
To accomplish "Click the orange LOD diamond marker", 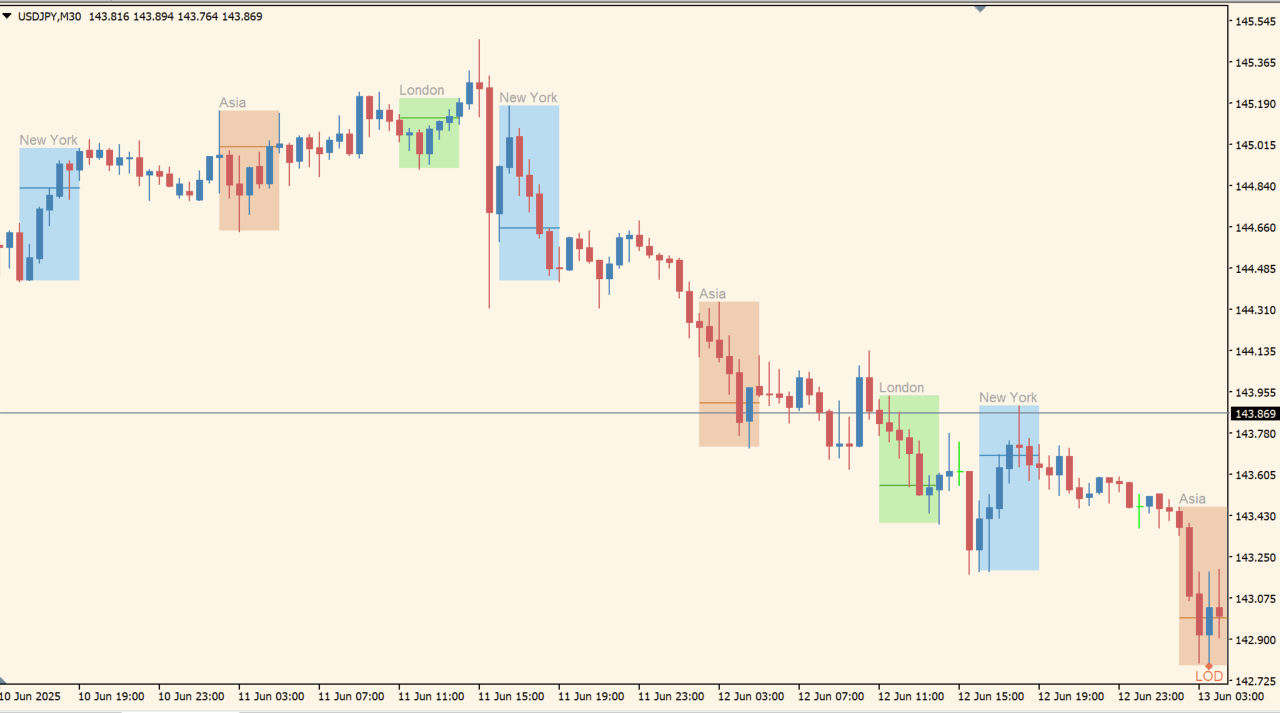I will coord(1209,666).
